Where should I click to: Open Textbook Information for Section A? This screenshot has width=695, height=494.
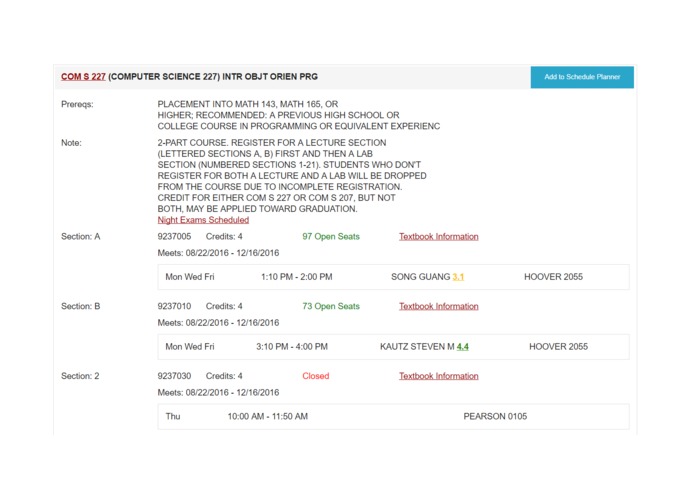(x=438, y=237)
